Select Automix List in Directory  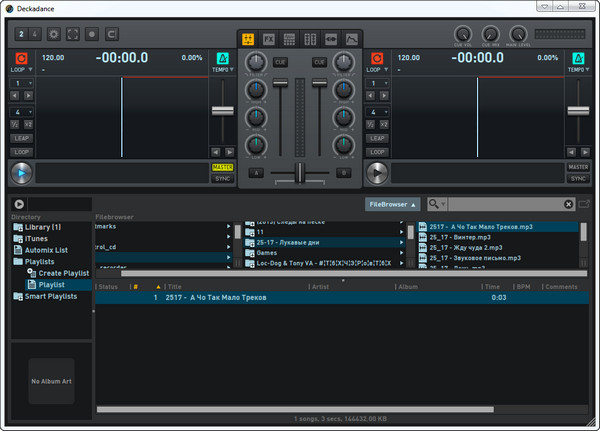pyautogui.click(x=47, y=250)
